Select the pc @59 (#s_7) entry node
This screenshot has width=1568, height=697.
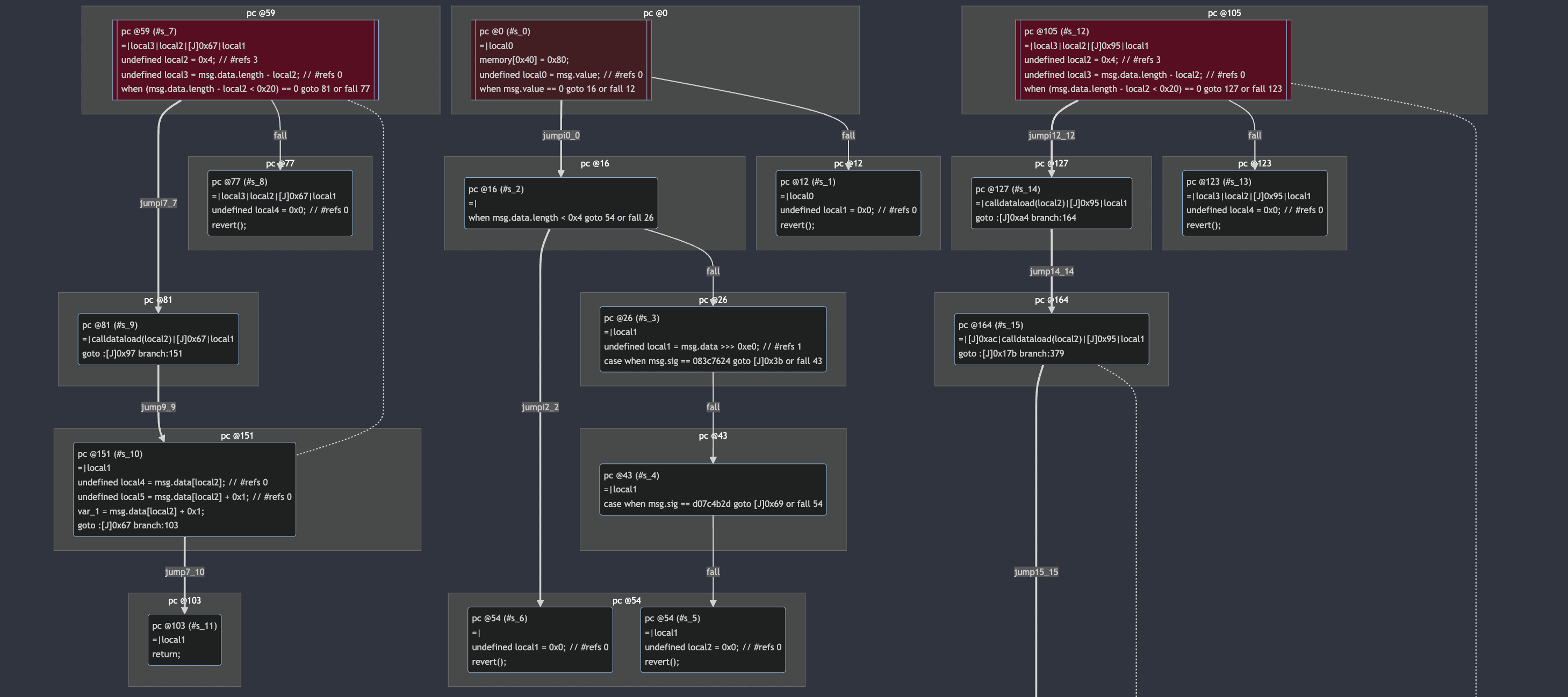[x=246, y=60]
